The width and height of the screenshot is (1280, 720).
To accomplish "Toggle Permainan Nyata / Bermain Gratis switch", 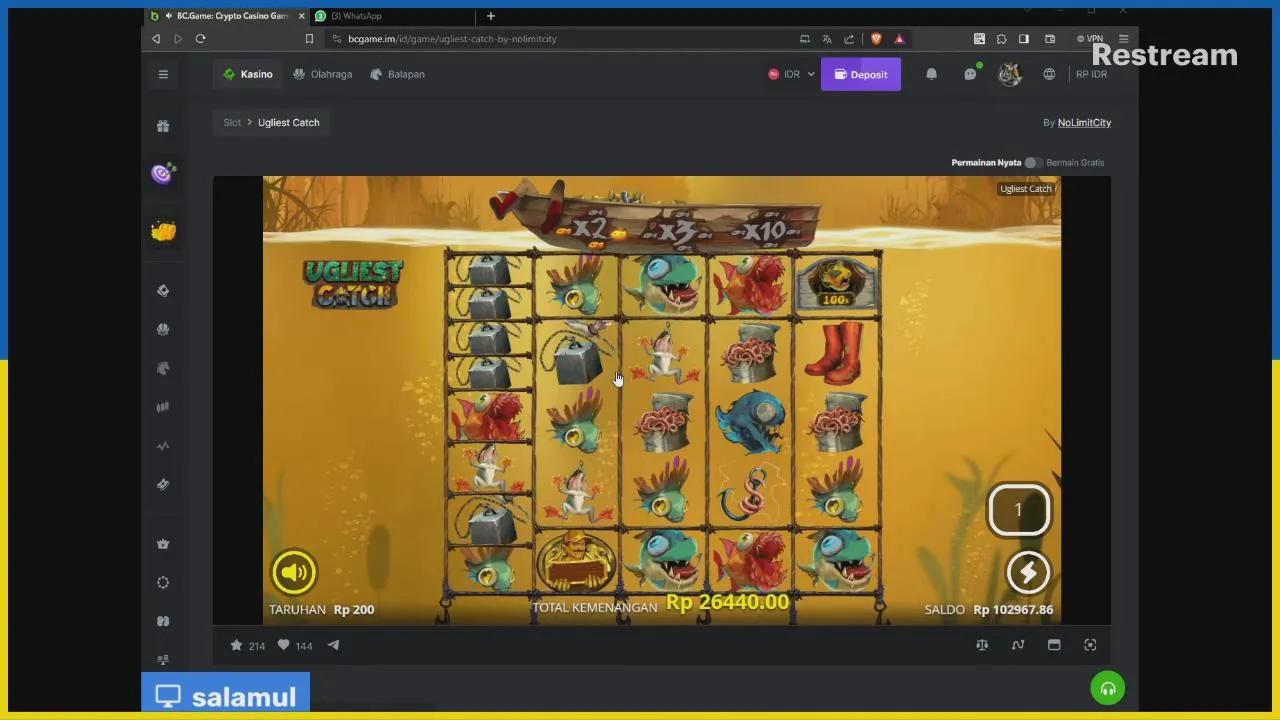I will [x=1032, y=162].
